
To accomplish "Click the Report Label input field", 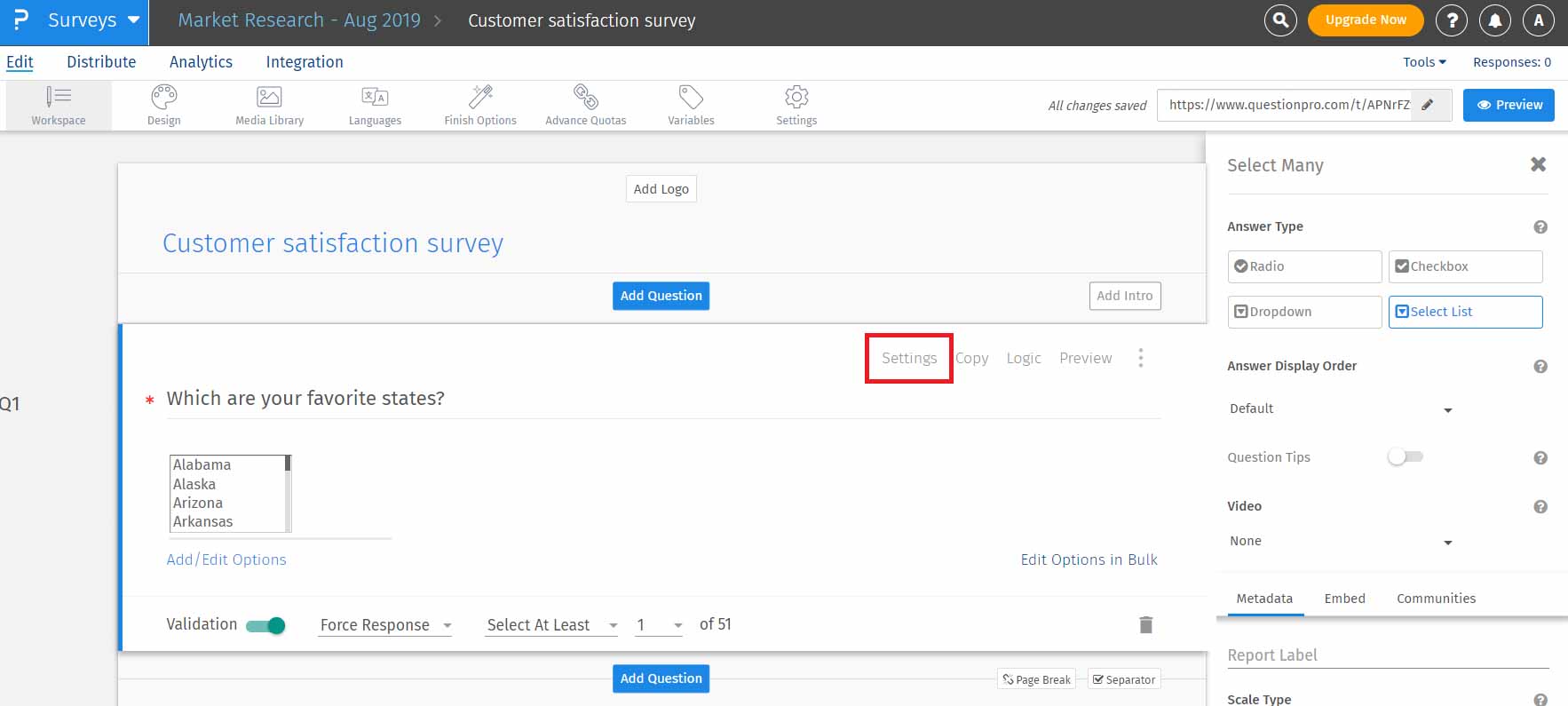I will [x=1387, y=655].
